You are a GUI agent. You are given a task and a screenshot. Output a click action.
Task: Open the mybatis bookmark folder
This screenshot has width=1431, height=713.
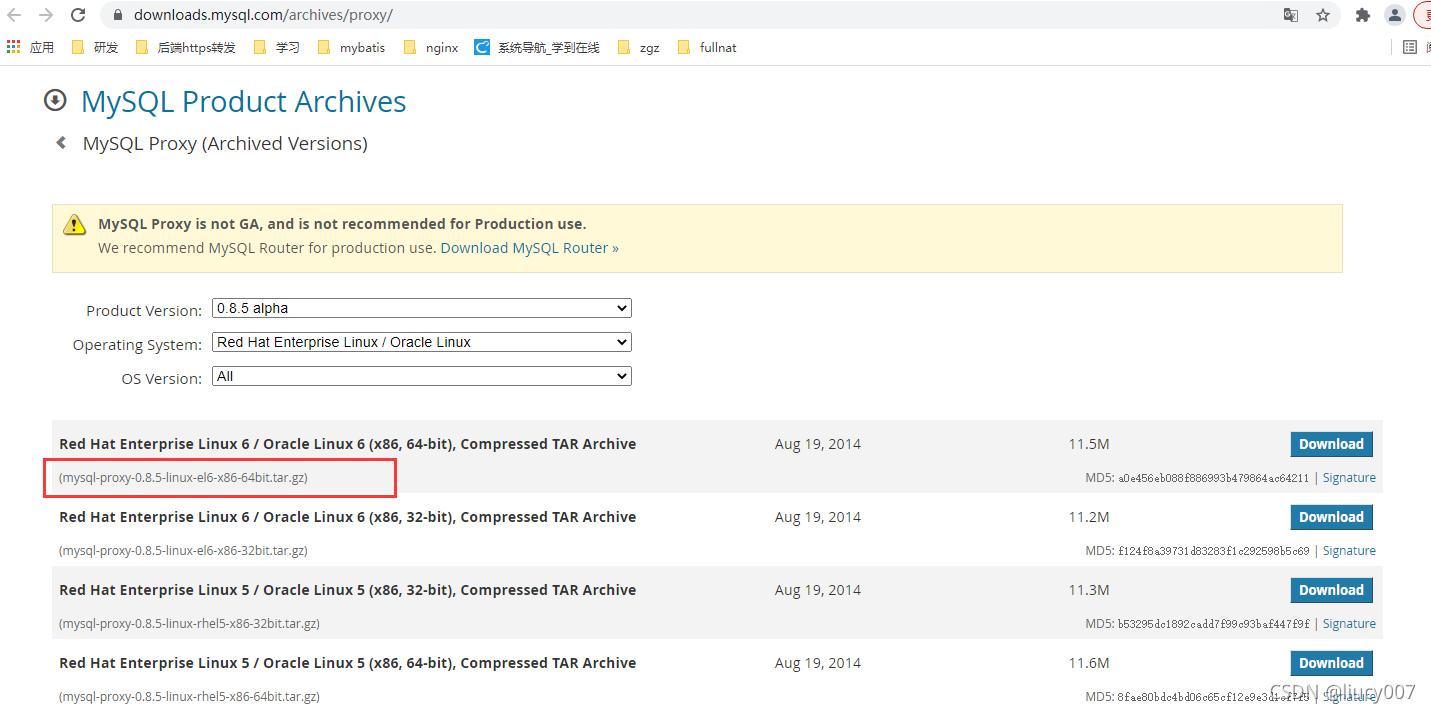click(351, 47)
